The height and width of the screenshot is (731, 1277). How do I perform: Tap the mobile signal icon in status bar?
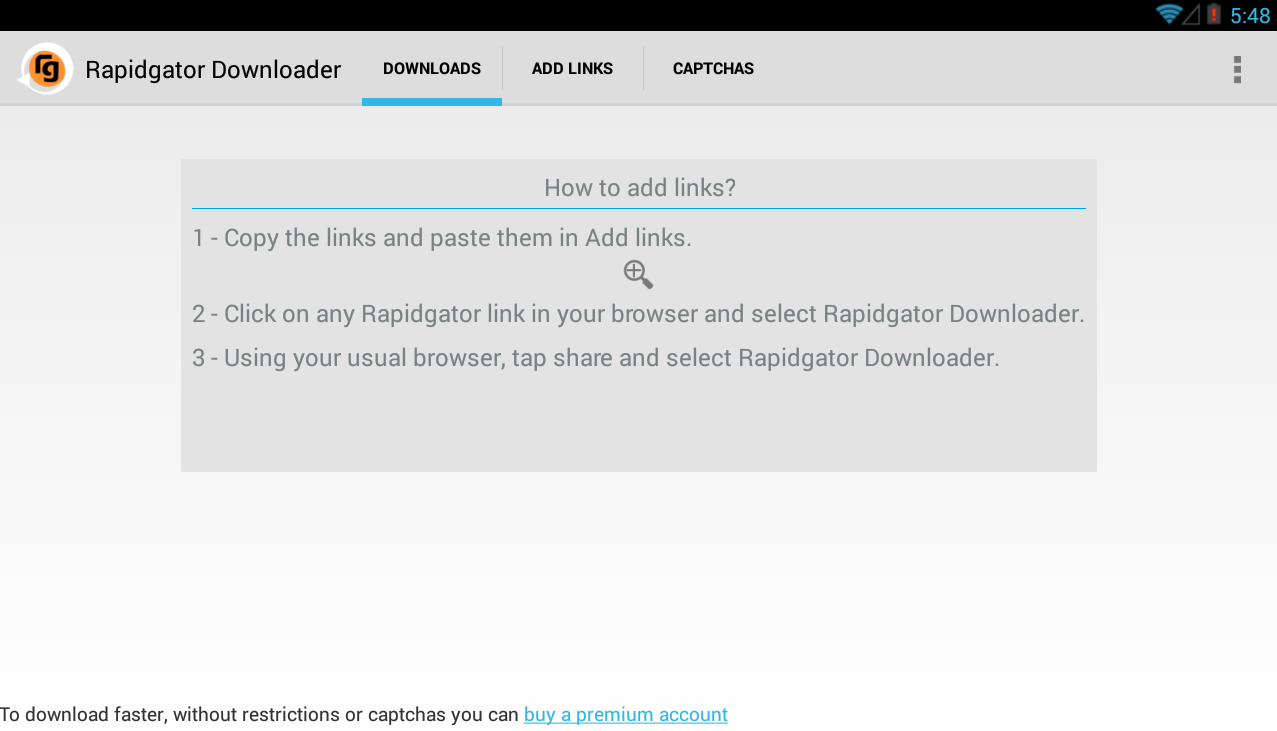[1192, 14]
